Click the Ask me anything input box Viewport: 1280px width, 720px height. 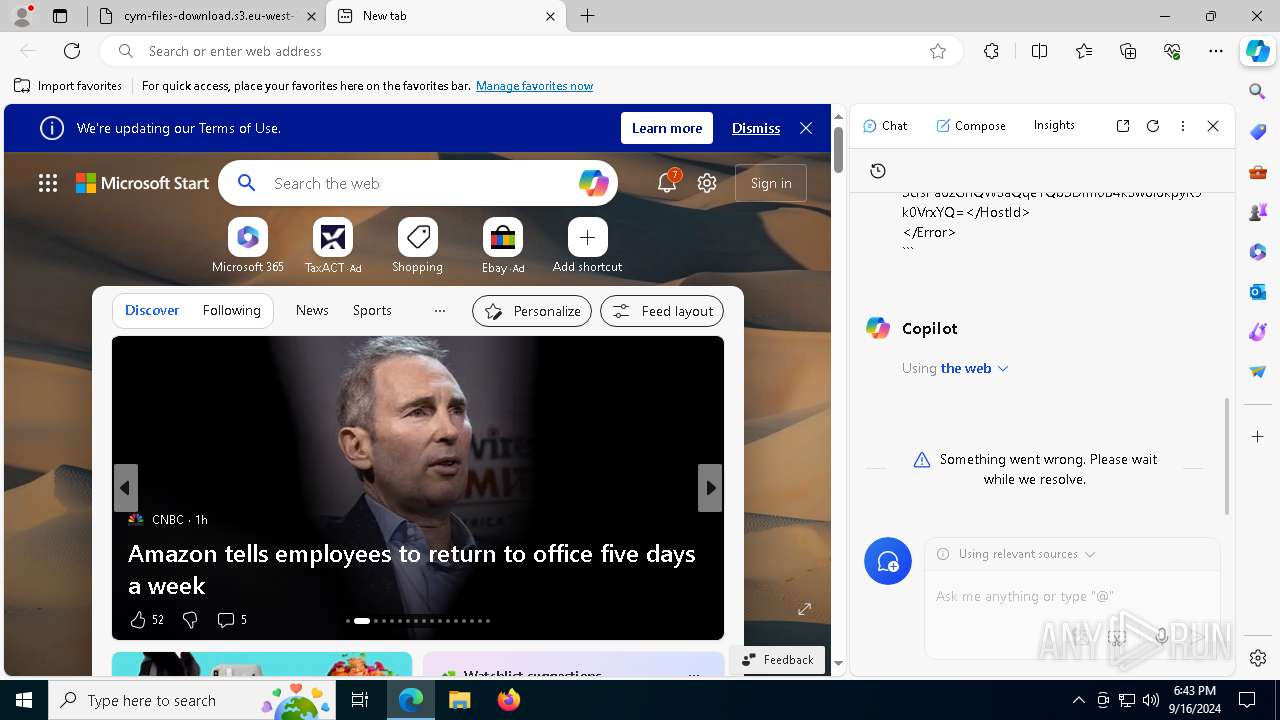coord(1072,596)
